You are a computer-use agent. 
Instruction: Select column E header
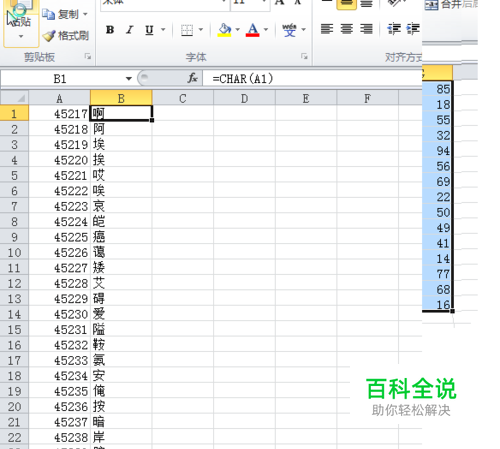click(x=306, y=98)
